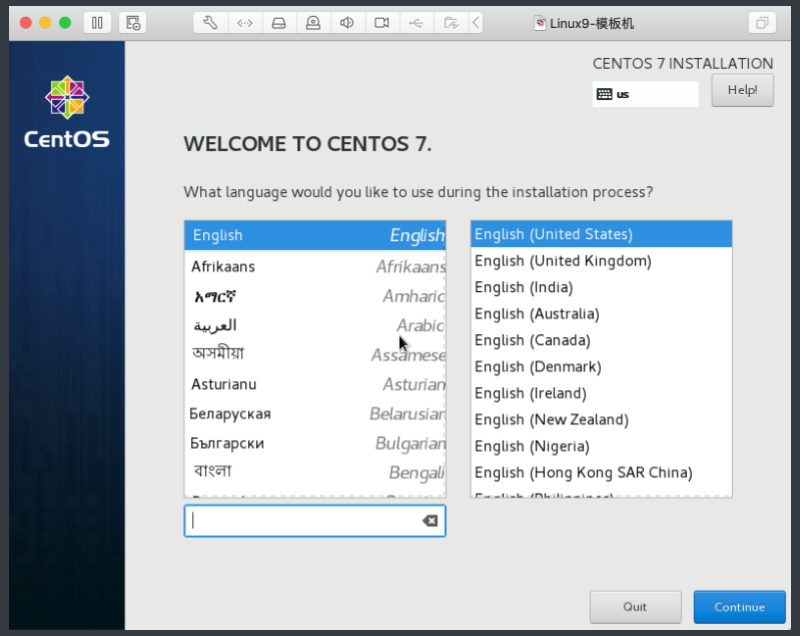Viewport: 800px width, 636px height.
Task: Choose English (Denmark) locale
Action: [601, 367]
